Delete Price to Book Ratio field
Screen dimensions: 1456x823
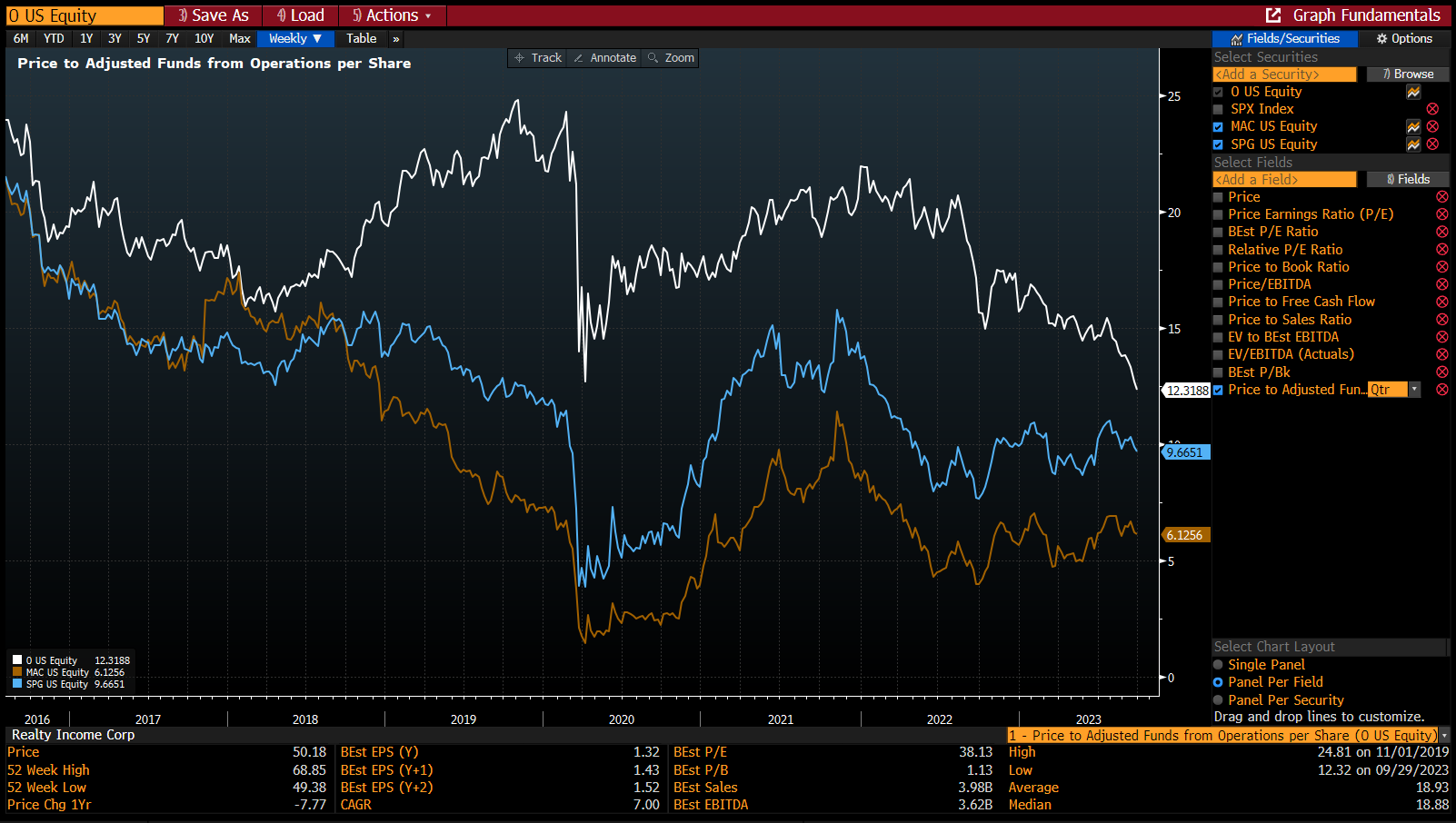tap(1441, 267)
